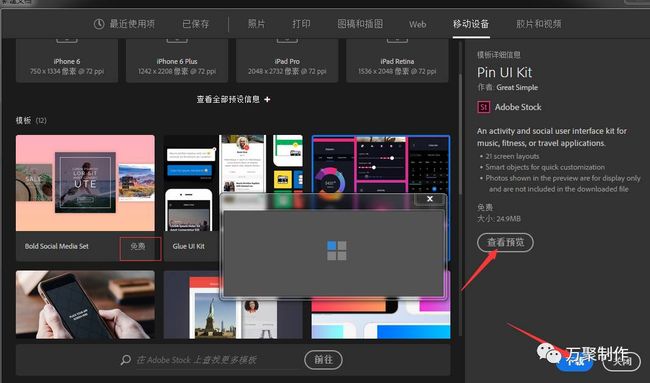650x383 pixels.
Task: Click the Pin UI Kit title
Action: [504, 73]
